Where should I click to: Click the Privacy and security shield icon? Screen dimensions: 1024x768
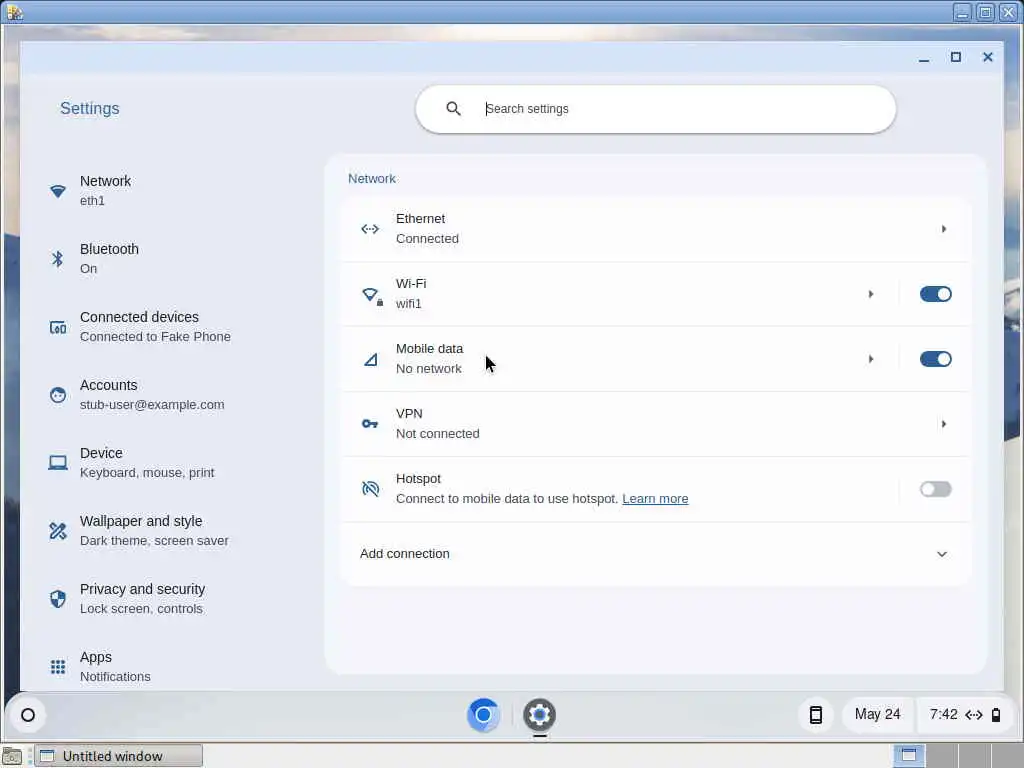[x=57, y=599]
